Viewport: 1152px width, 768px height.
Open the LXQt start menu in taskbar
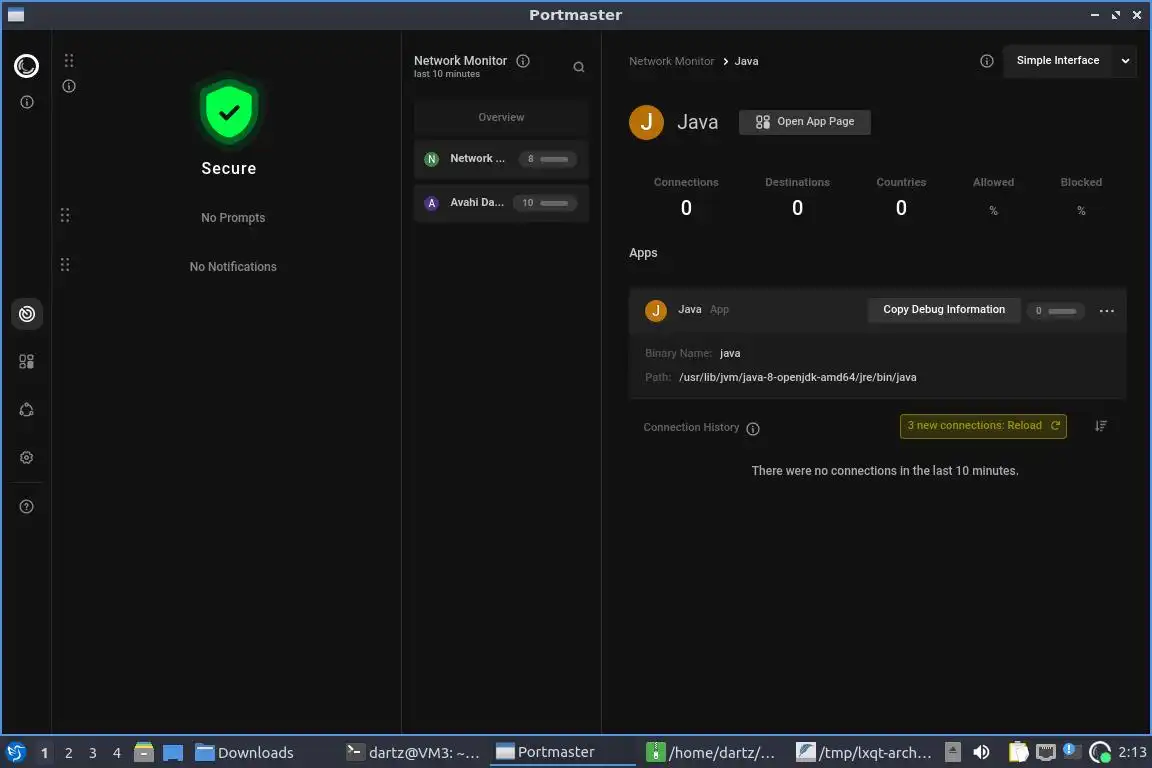coord(15,753)
